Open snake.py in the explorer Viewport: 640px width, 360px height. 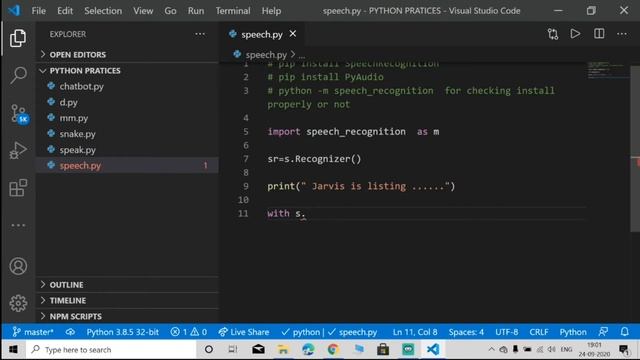pyautogui.click(x=127, y=134)
